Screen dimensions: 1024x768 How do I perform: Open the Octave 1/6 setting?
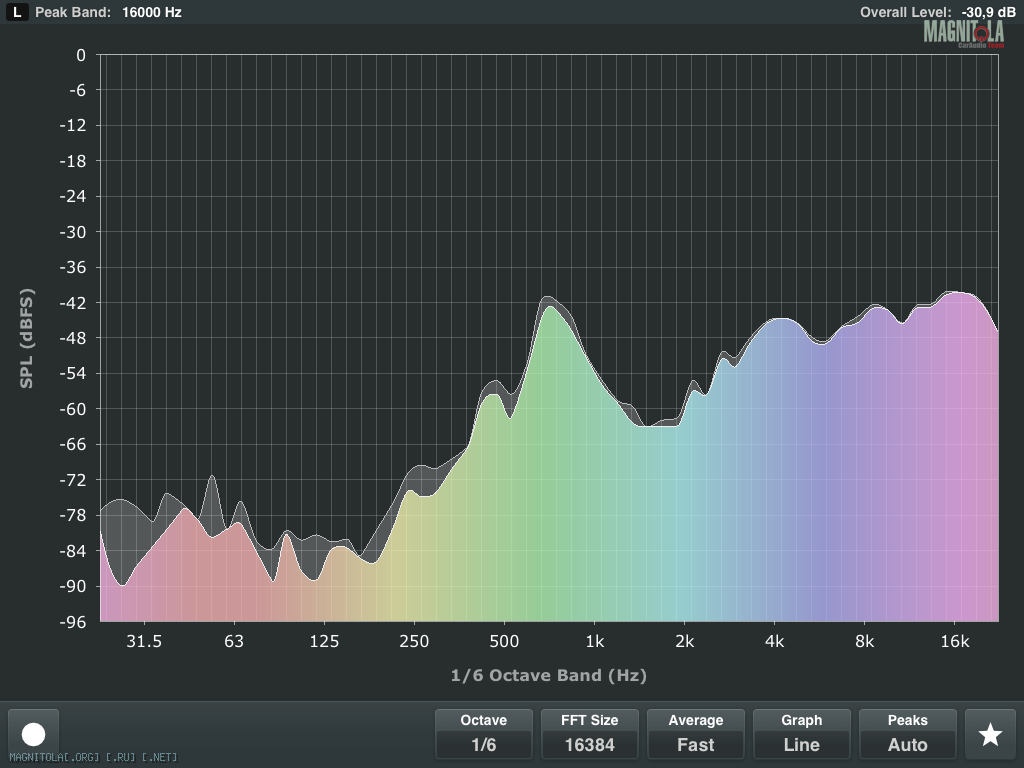pyautogui.click(x=484, y=734)
